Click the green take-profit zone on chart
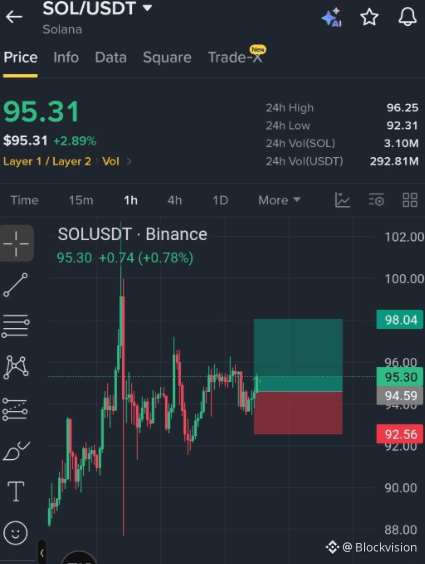 tap(298, 355)
